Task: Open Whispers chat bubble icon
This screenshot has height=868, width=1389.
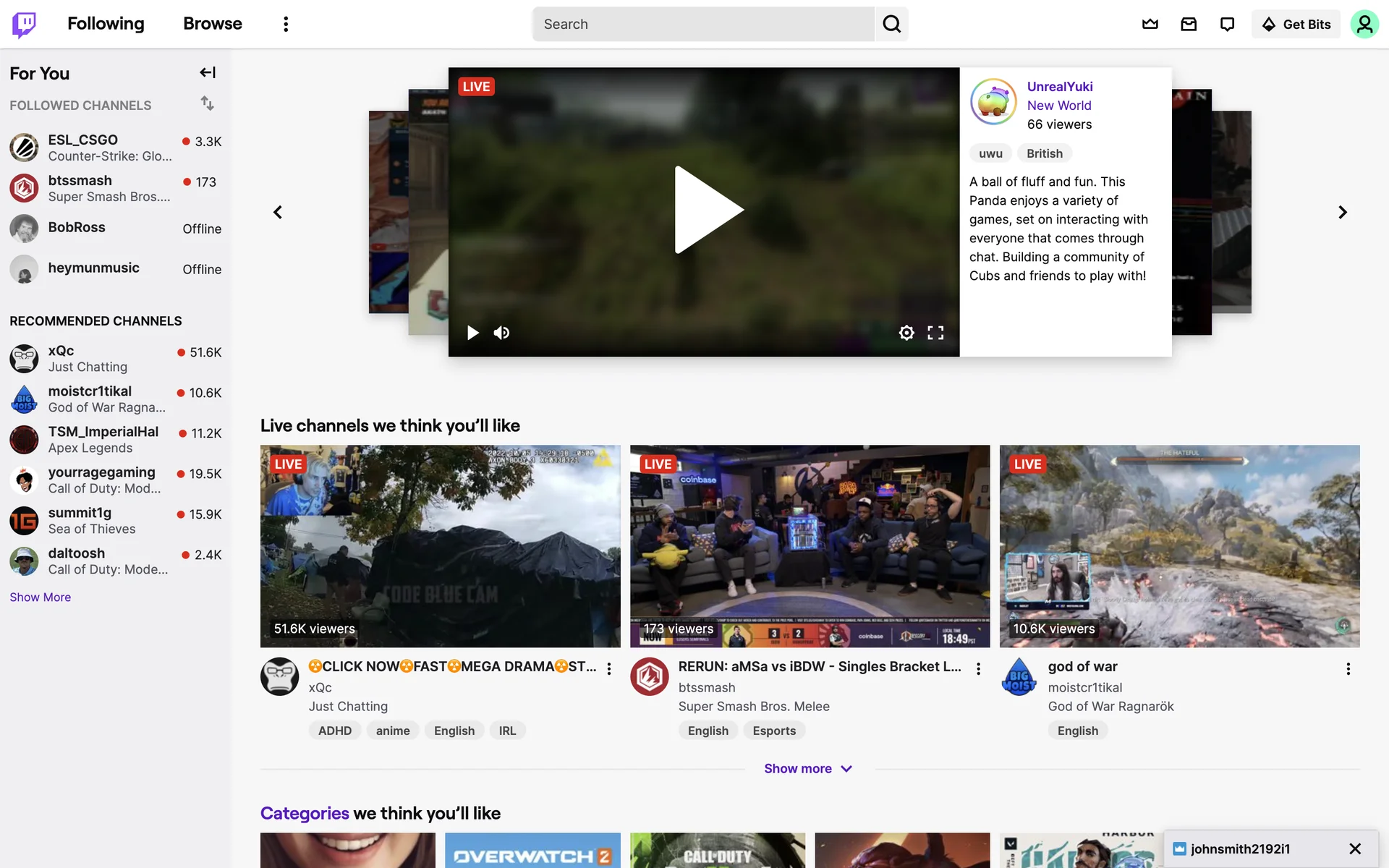Action: pyautogui.click(x=1227, y=24)
